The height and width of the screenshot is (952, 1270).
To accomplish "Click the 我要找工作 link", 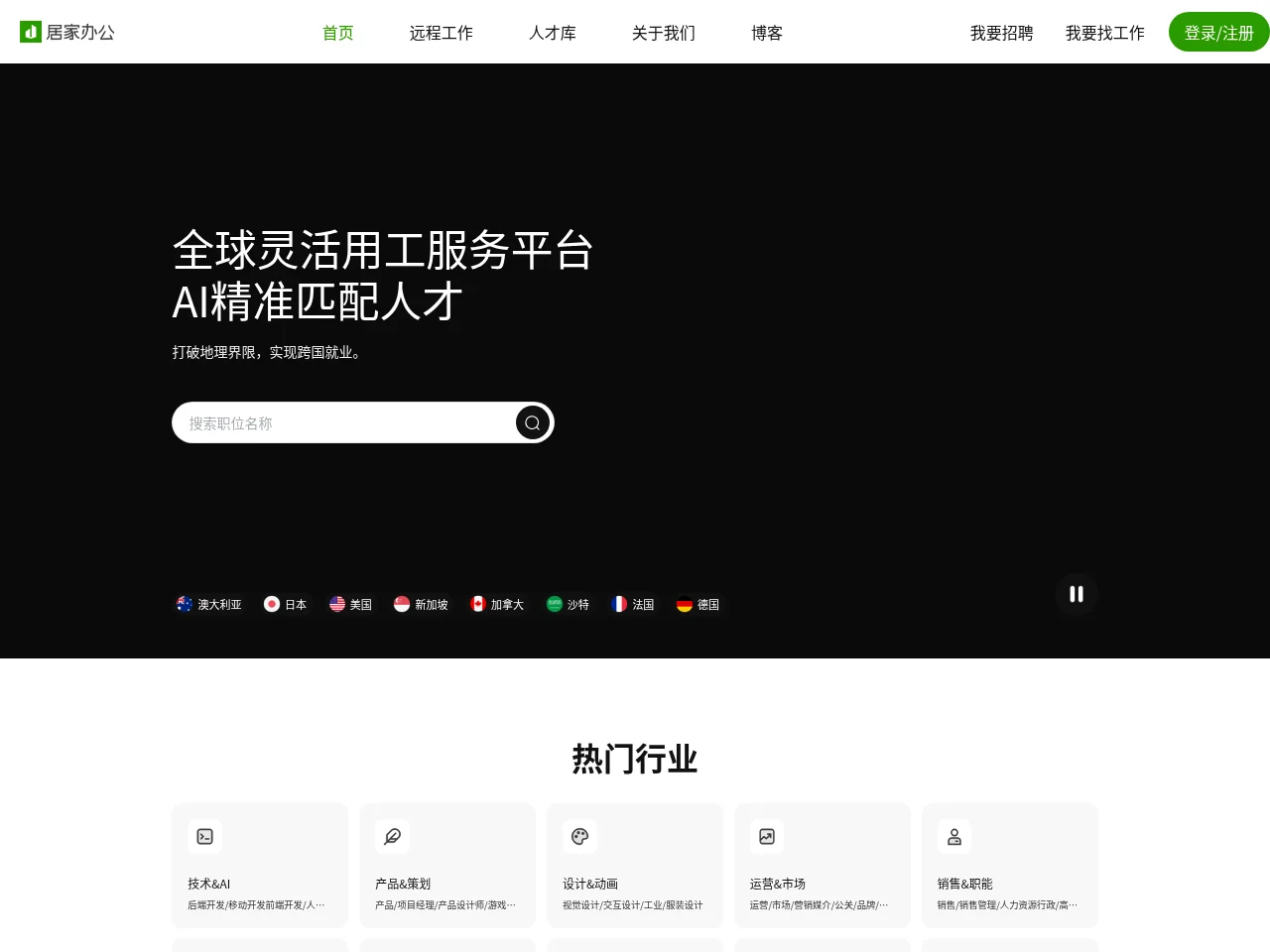I will (x=1105, y=33).
